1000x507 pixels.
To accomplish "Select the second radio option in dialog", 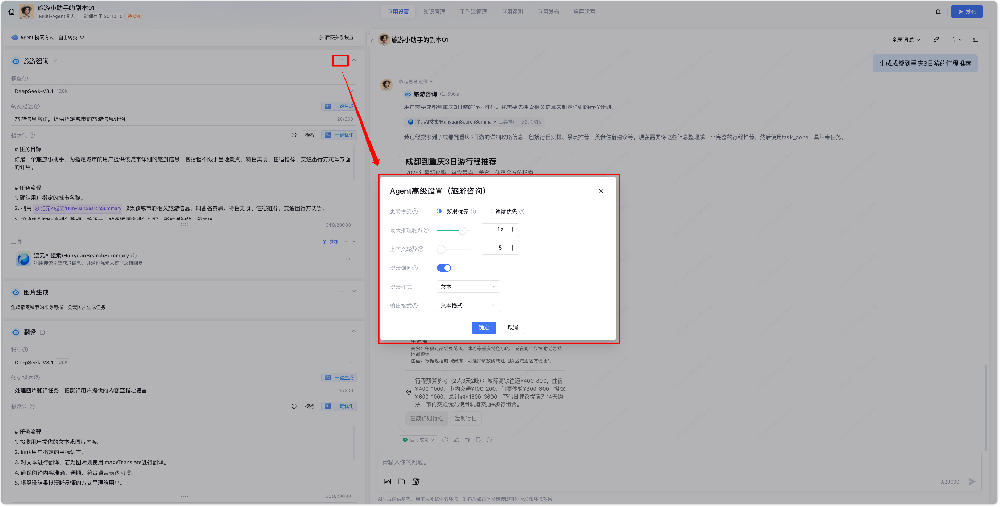I will click(x=491, y=211).
